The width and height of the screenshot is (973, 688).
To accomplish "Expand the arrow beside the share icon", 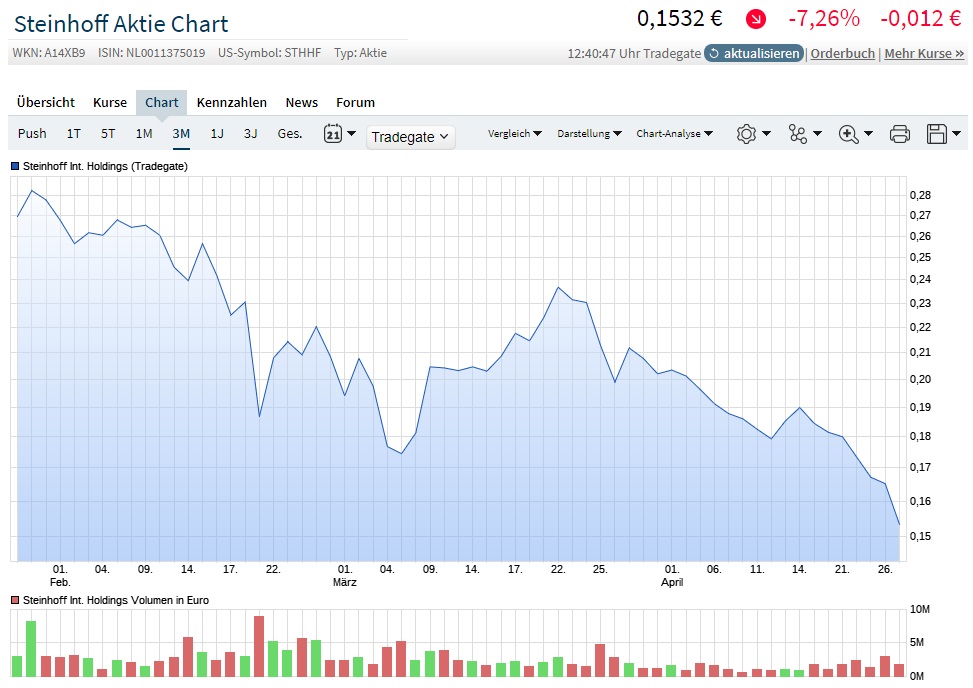I will click(x=817, y=133).
